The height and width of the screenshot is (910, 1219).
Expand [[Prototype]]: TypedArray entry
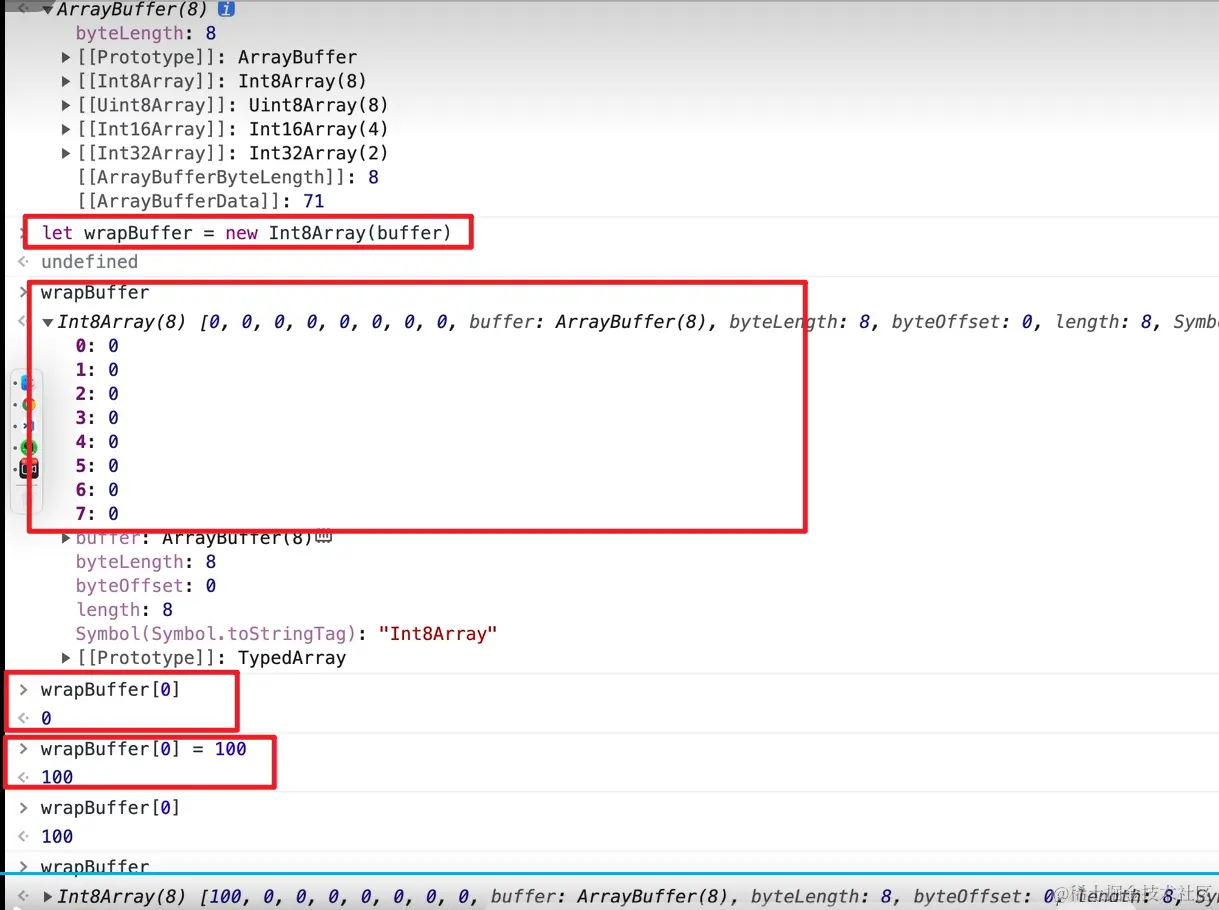[x=67, y=658]
